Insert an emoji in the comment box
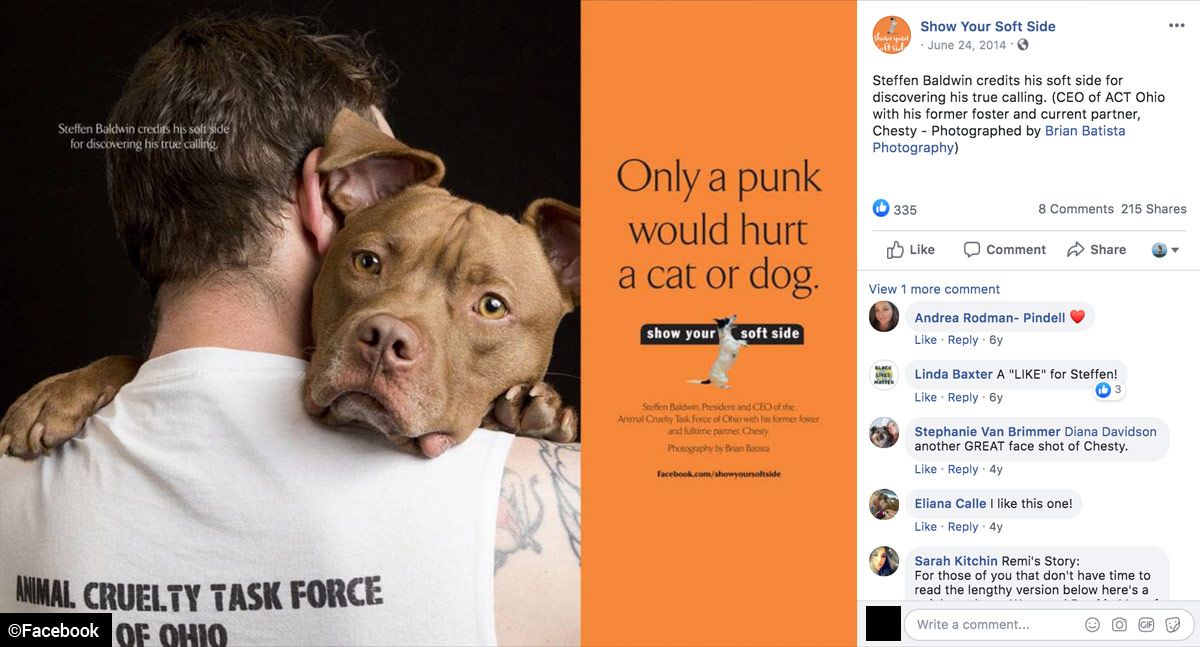The image size is (1200, 647). [1092, 624]
